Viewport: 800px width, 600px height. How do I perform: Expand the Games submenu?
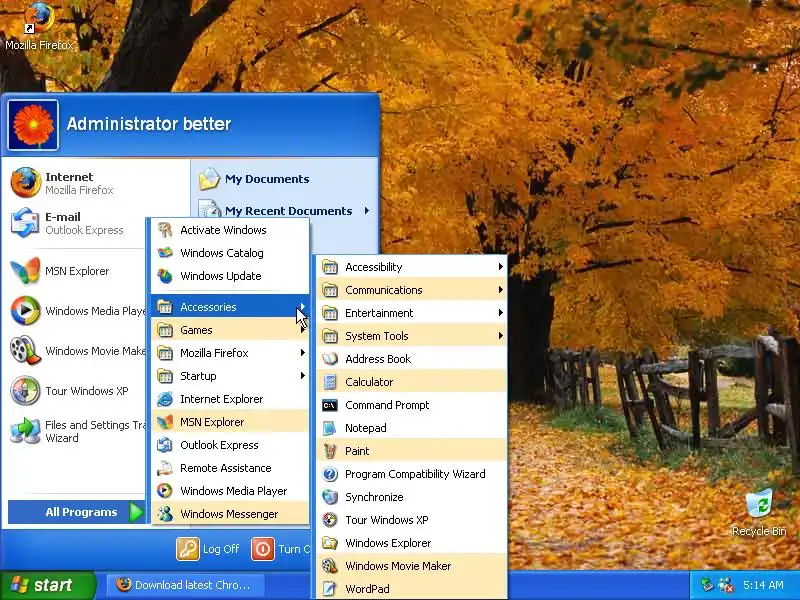coord(230,330)
